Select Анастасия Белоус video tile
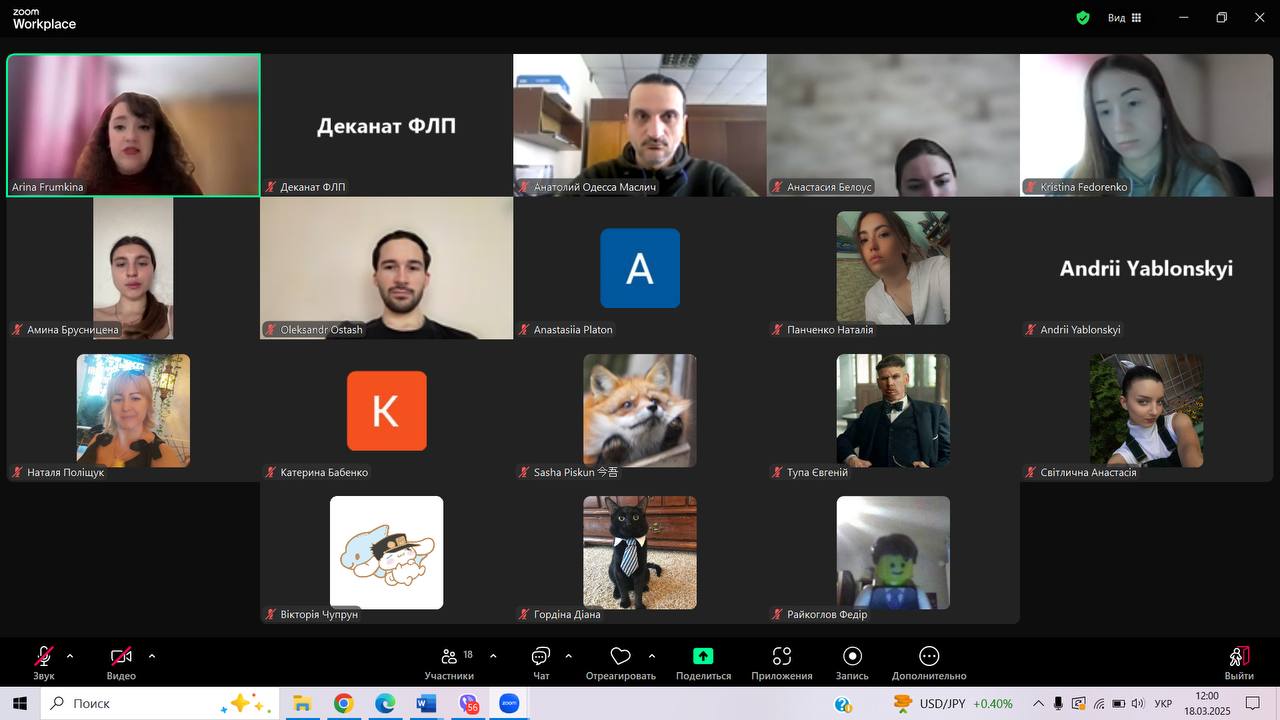1280x720 pixels. (x=893, y=125)
